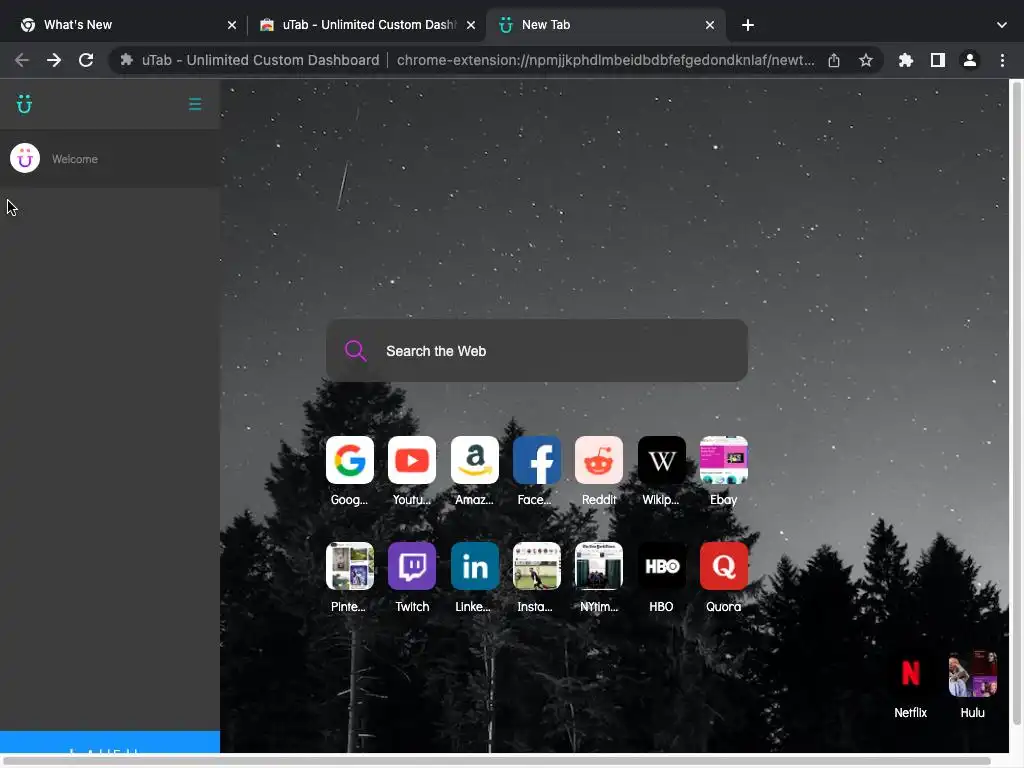Open the Google shortcut icon
1024x768 pixels.
(x=349, y=460)
